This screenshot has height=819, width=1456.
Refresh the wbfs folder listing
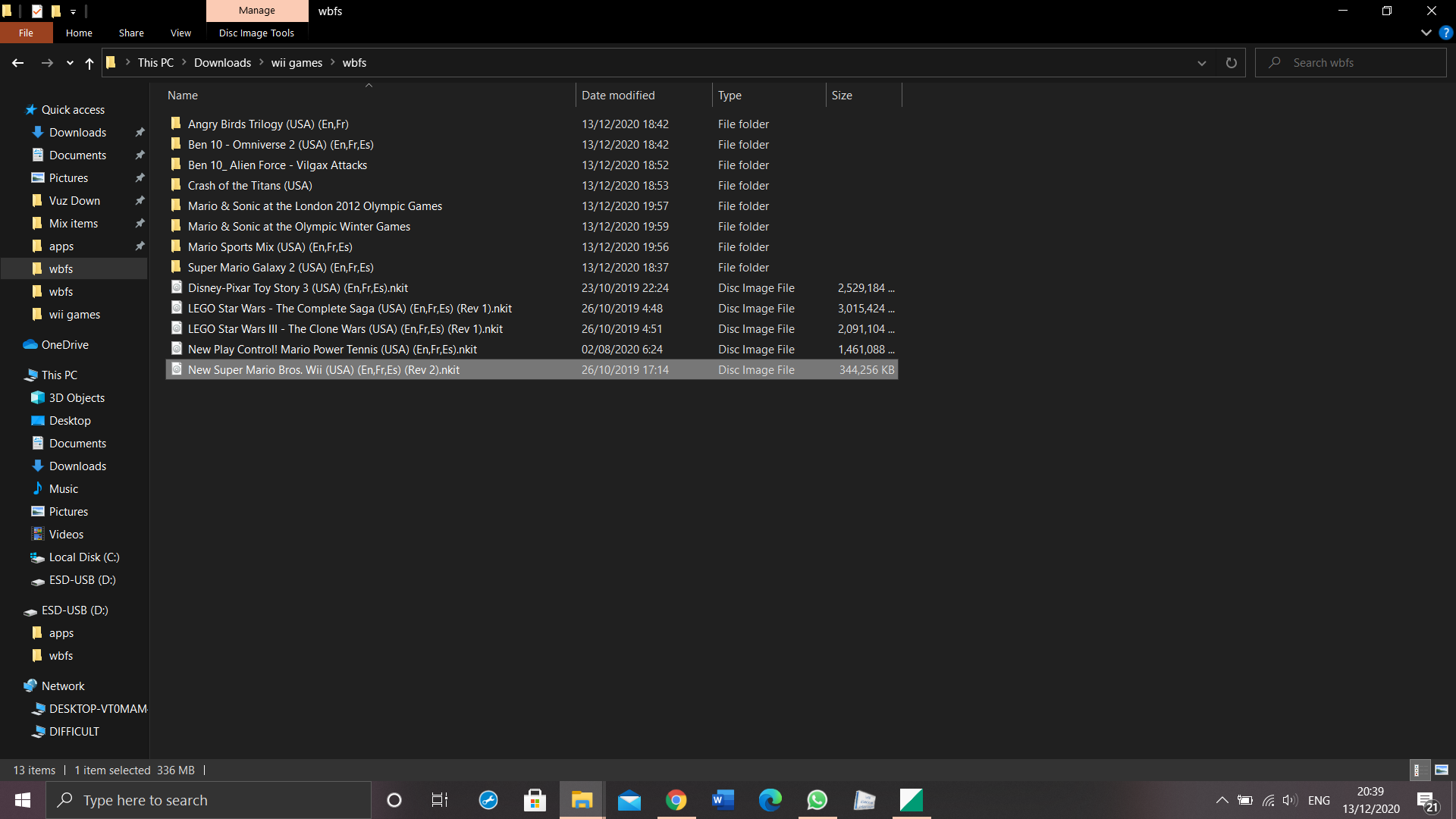[x=1231, y=63]
